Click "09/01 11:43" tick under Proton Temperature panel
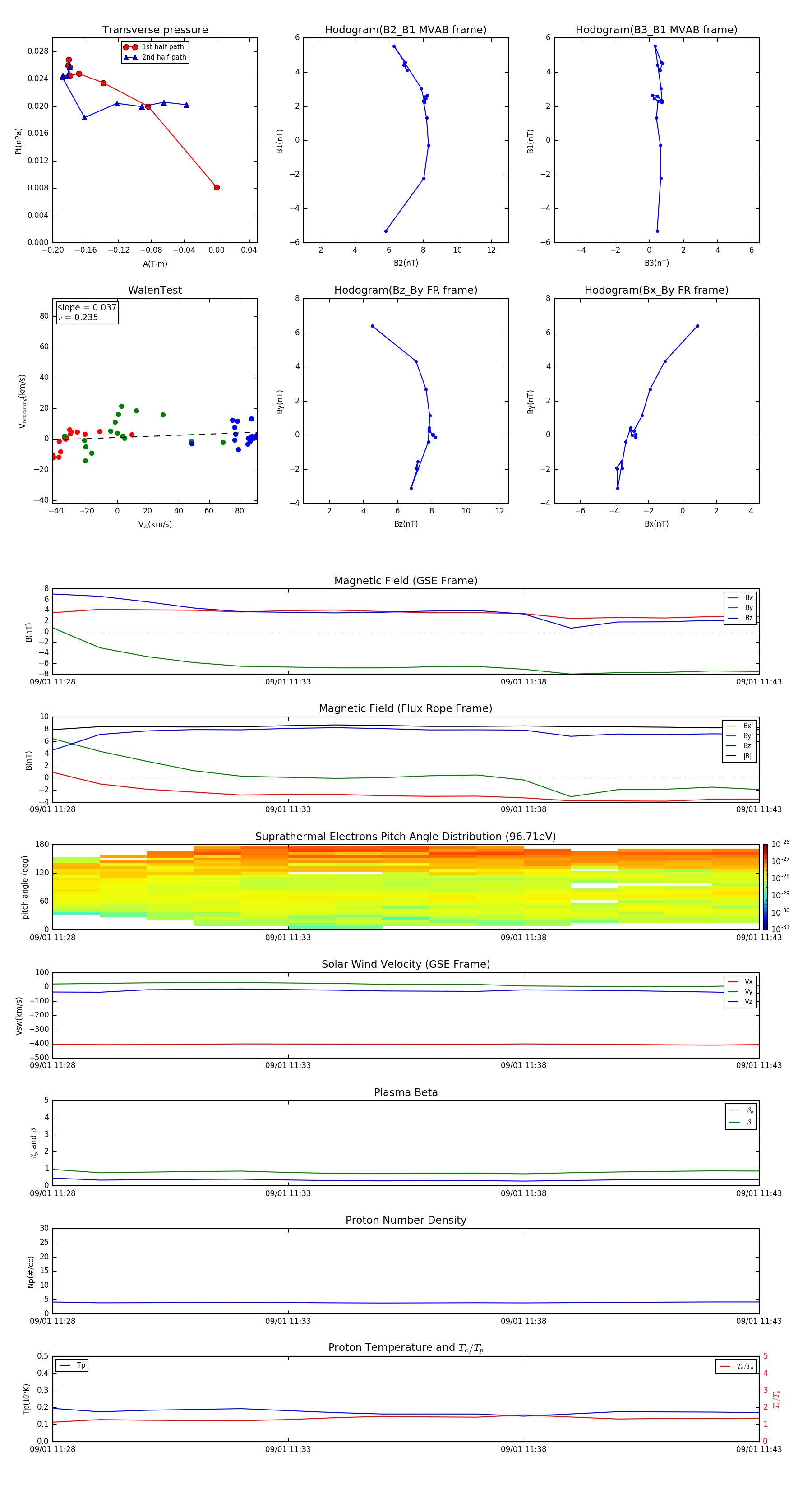This screenshot has width=812, height=1489. (759, 1449)
